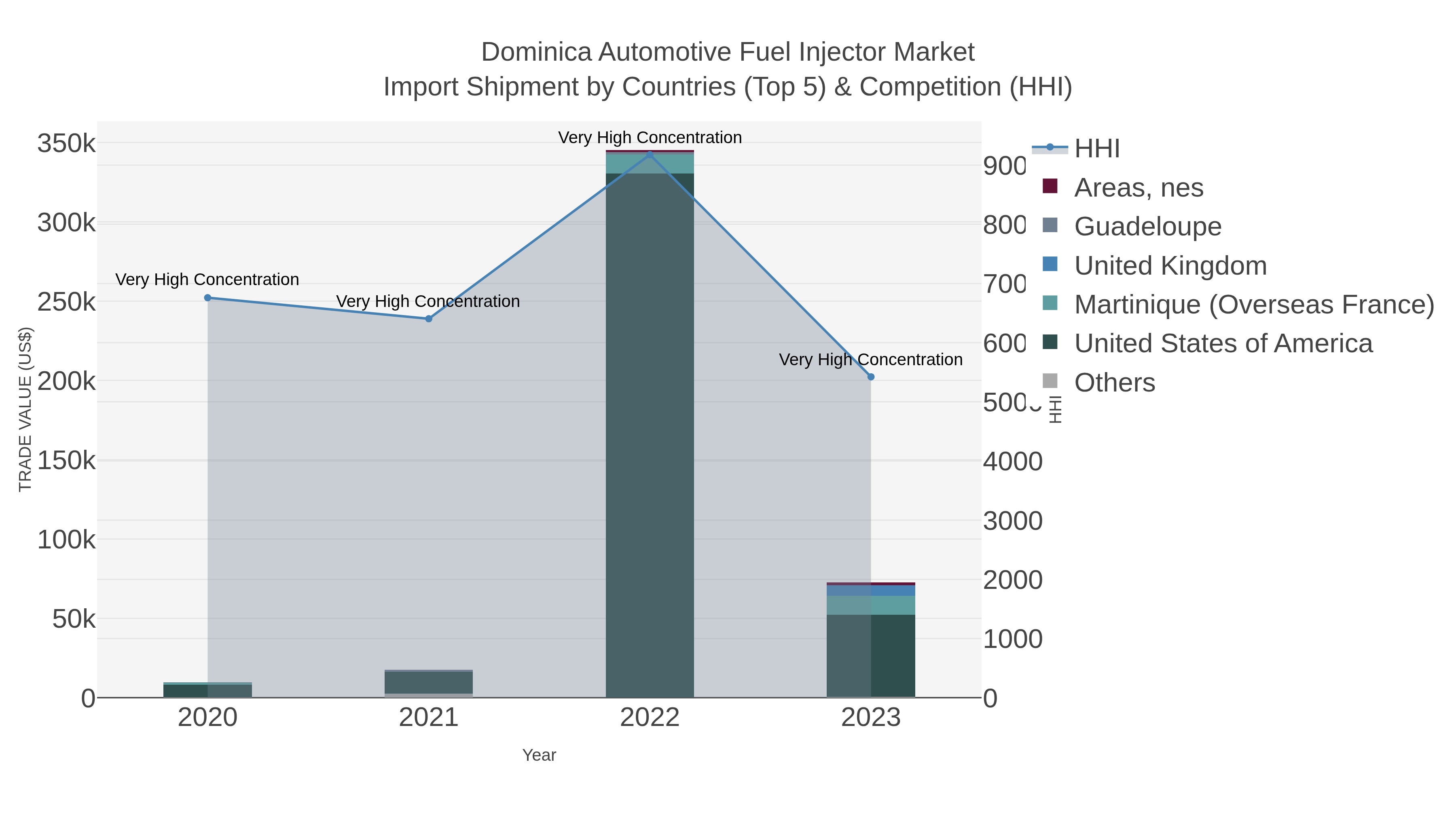
Task: Click the 2021 x-axis label
Action: click(428, 718)
